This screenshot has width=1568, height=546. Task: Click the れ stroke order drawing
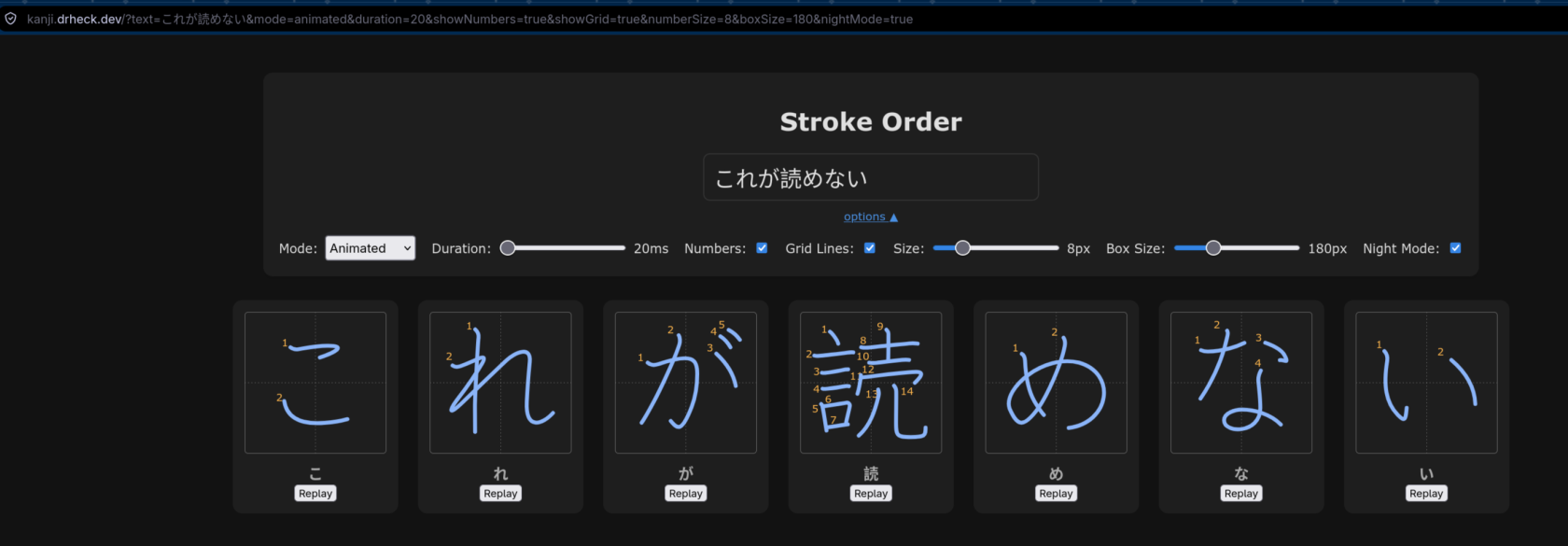click(x=500, y=383)
